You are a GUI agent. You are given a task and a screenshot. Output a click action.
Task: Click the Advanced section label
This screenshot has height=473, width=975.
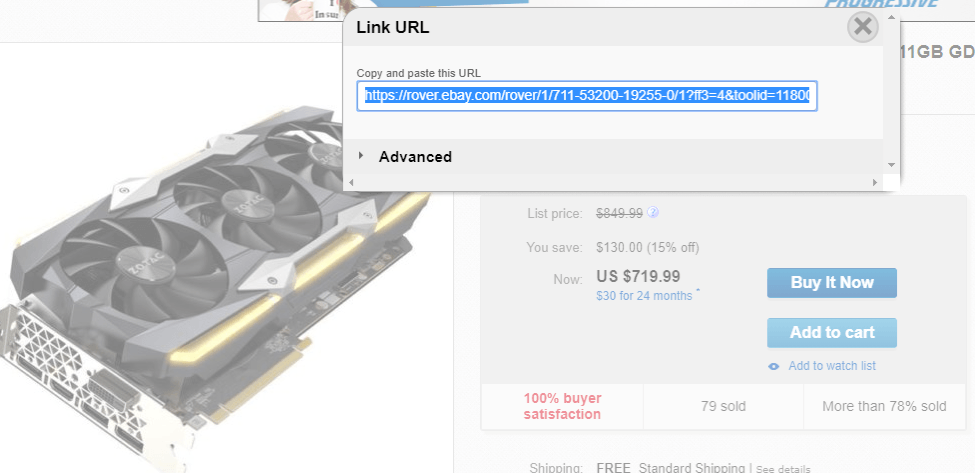pyautogui.click(x=415, y=157)
